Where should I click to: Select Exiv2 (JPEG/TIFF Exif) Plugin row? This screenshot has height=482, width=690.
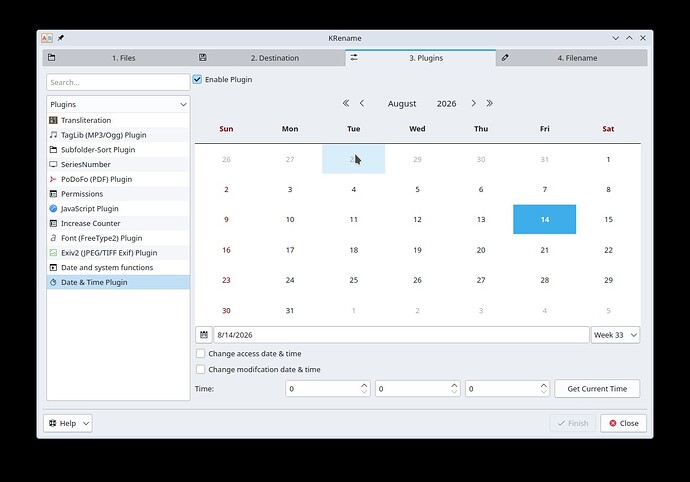pos(118,253)
